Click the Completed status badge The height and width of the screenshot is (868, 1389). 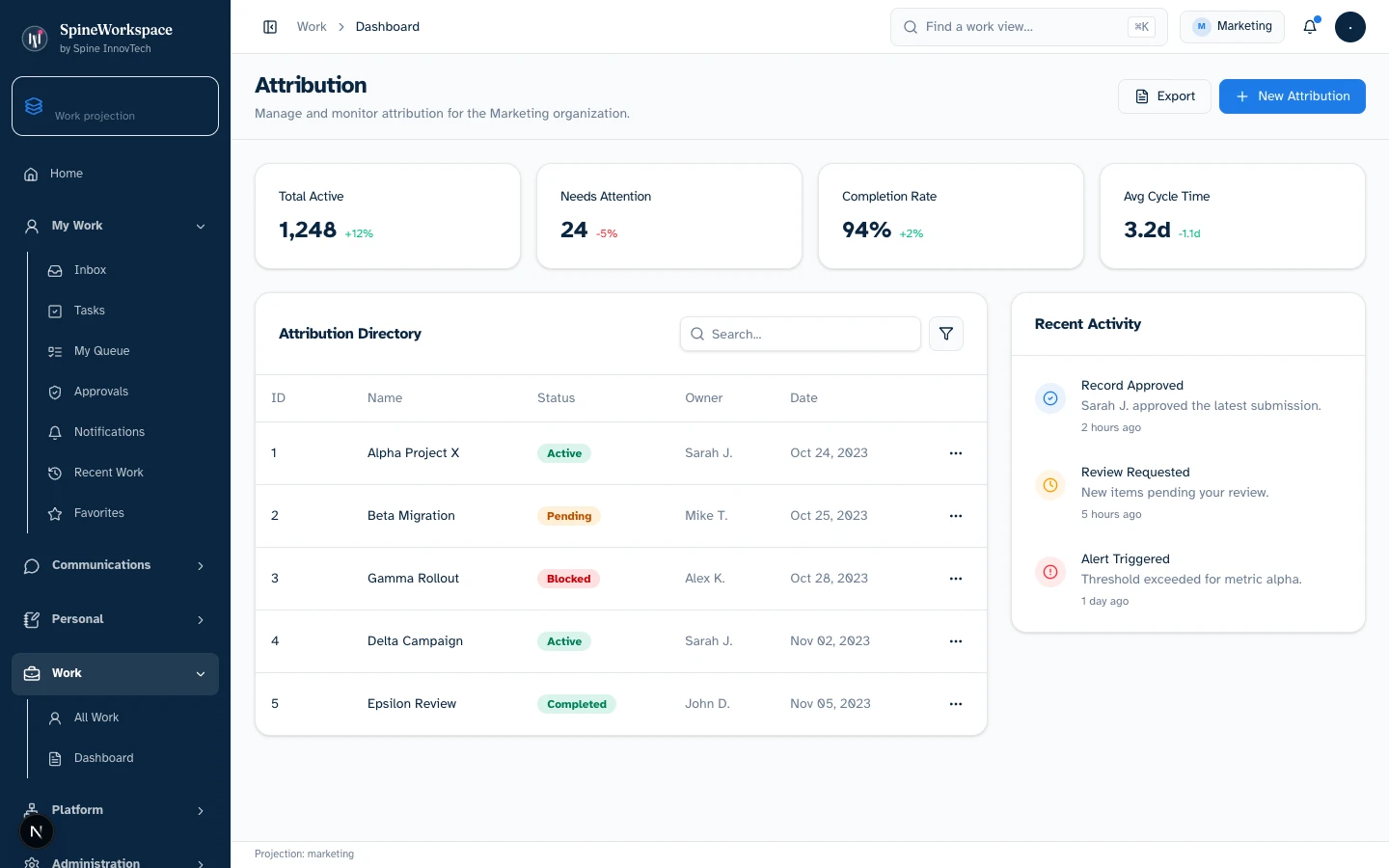click(x=577, y=704)
